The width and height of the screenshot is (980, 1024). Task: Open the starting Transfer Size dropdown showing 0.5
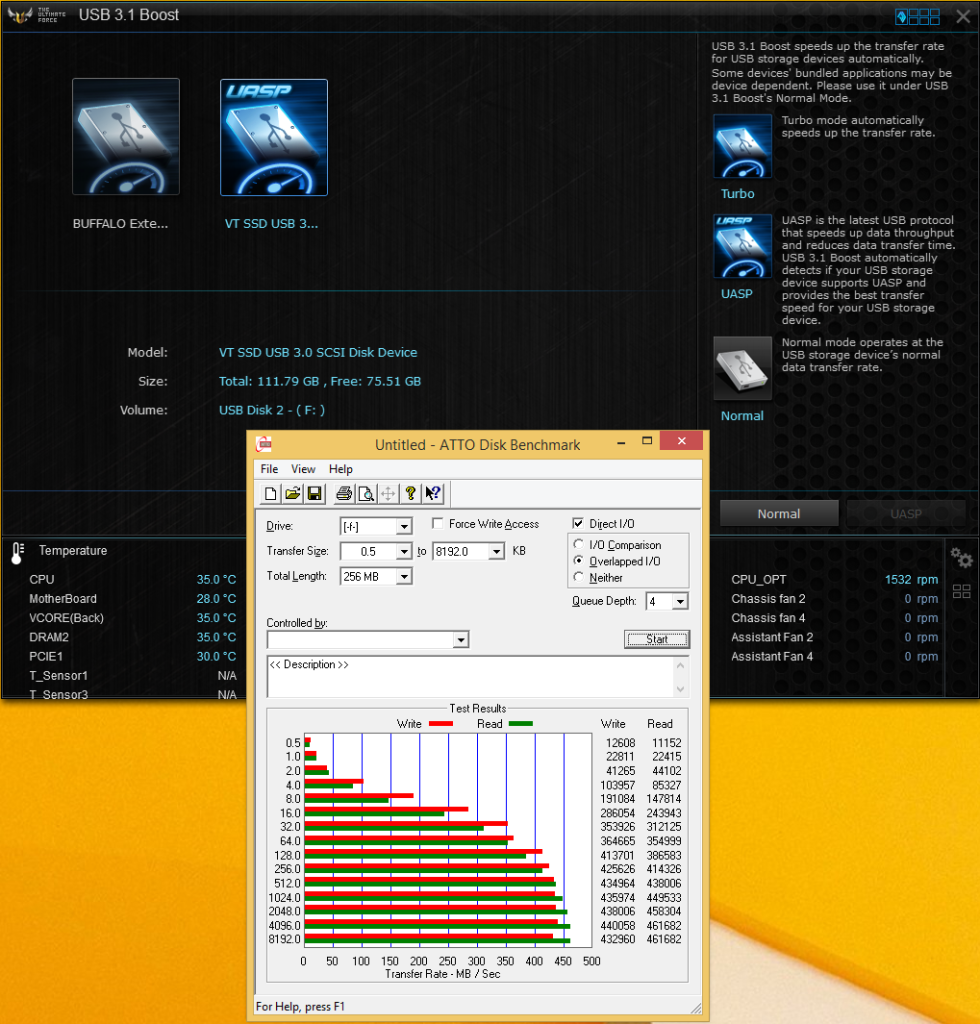404,552
